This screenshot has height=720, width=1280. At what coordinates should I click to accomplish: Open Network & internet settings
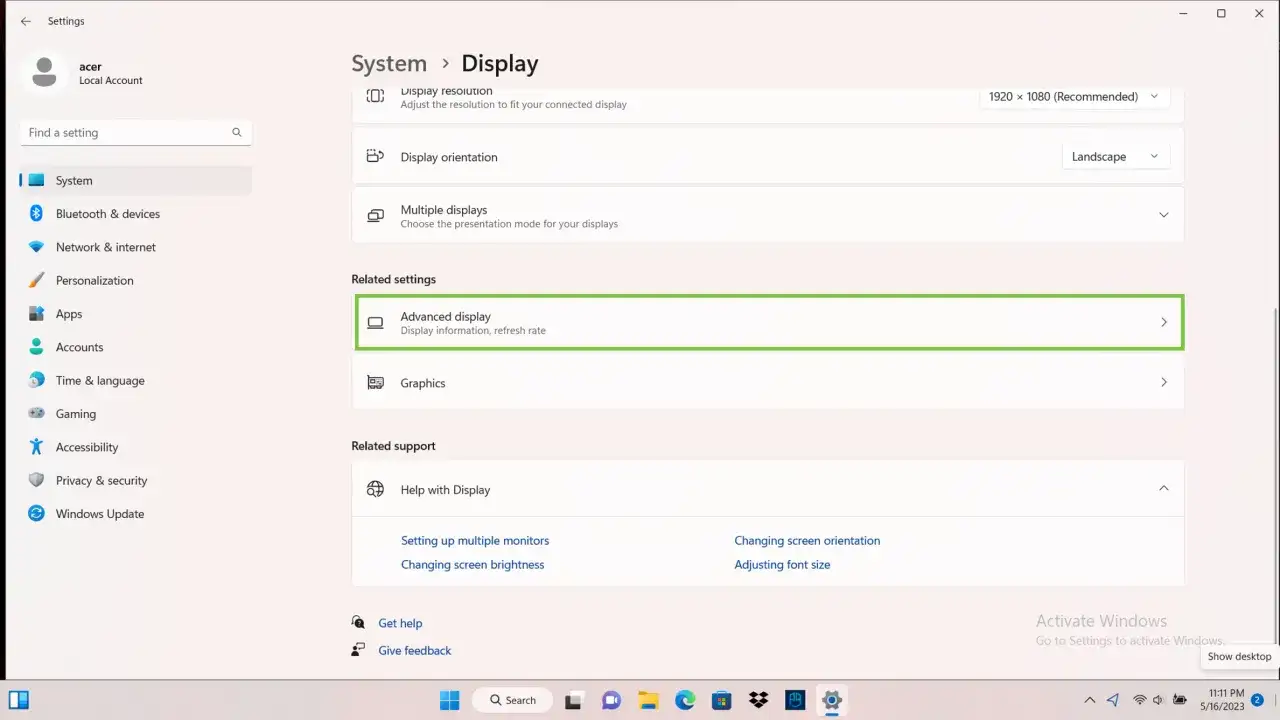click(105, 247)
